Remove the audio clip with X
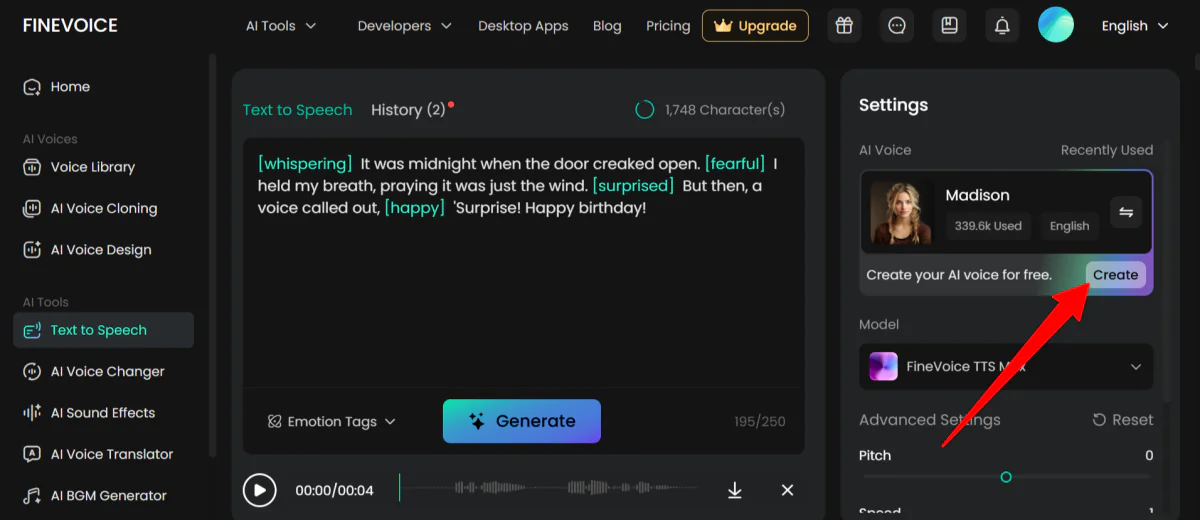This screenshot has height=520, width=1200. pyautogui.click(x=787, y=490)
